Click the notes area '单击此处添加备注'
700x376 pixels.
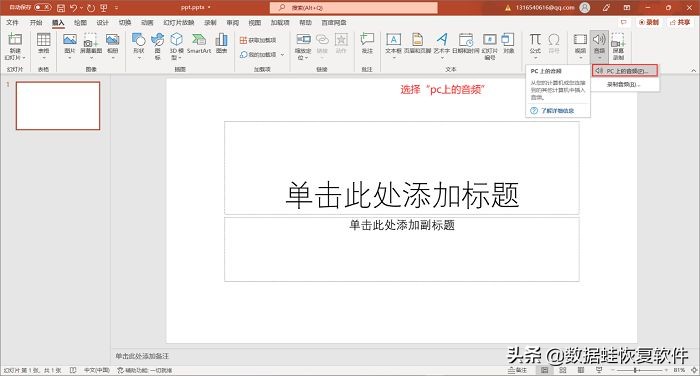[x=142, y=356]
